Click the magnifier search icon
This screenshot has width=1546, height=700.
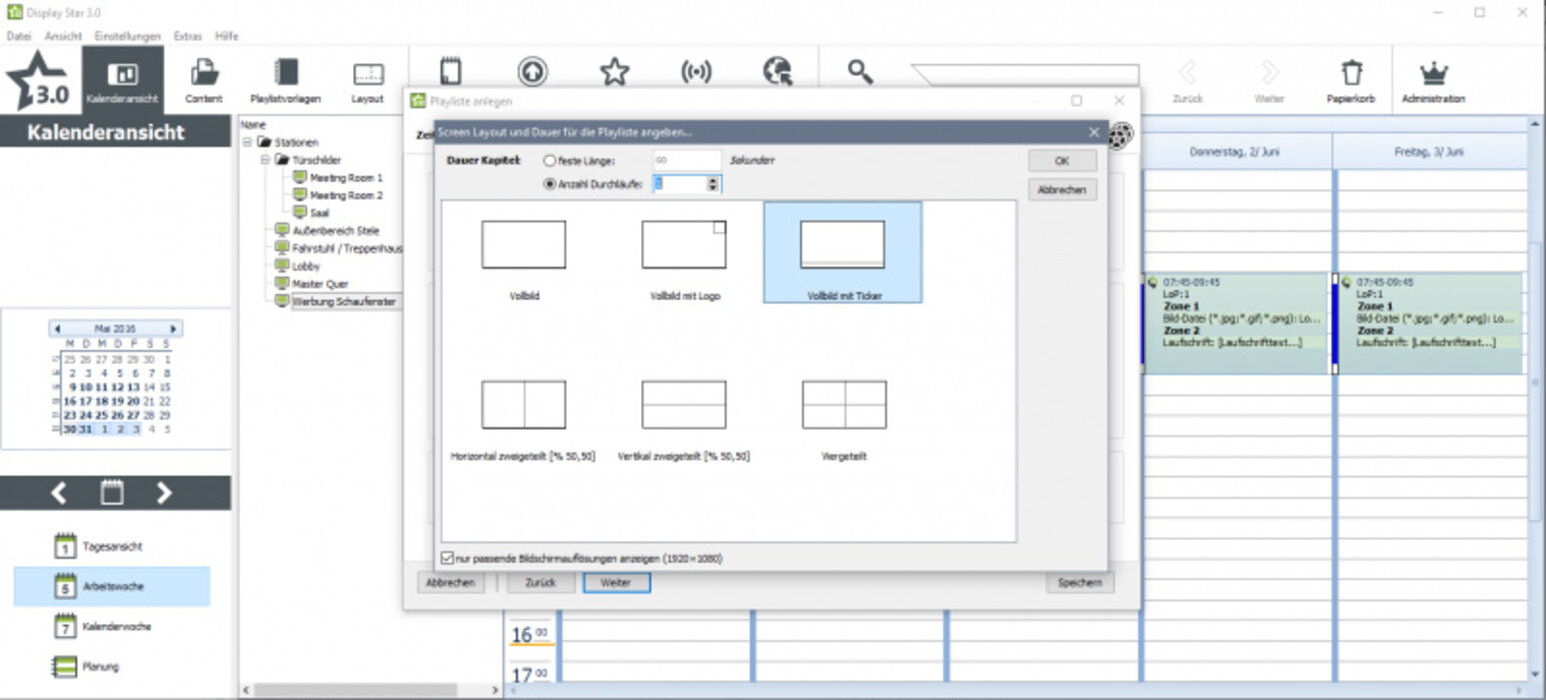[x=860, y=71]
